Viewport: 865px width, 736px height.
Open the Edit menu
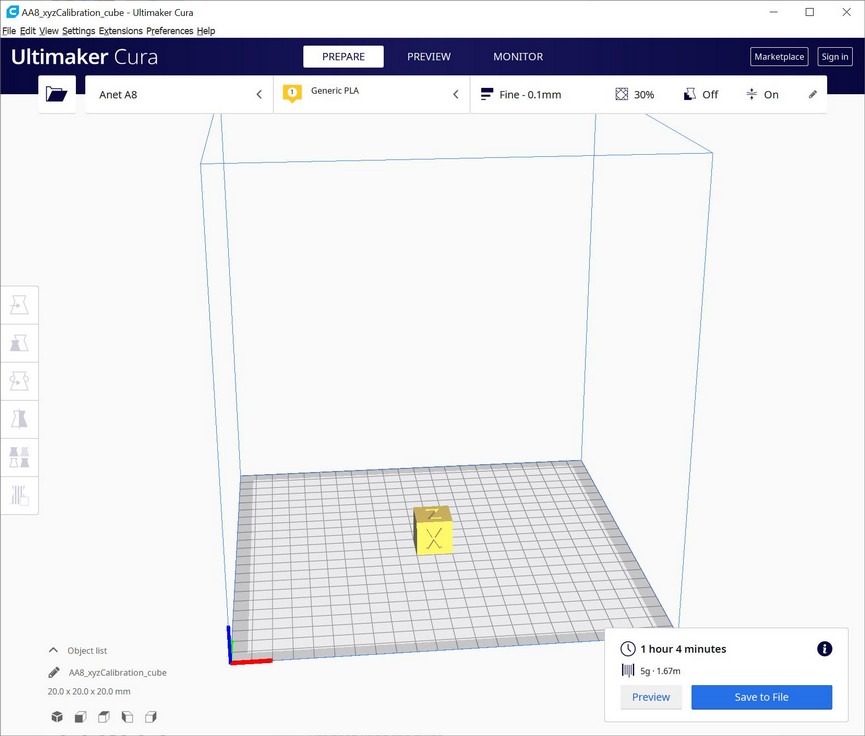pos(28,31)
